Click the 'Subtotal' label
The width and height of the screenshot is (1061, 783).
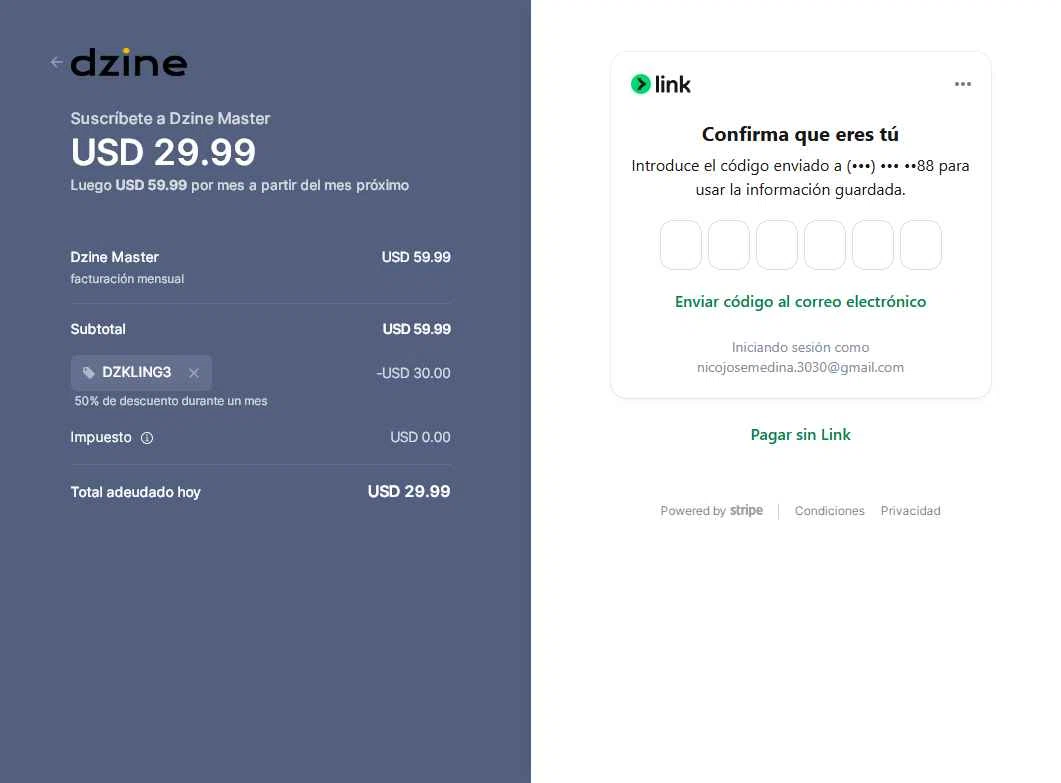tap(98, 329)
